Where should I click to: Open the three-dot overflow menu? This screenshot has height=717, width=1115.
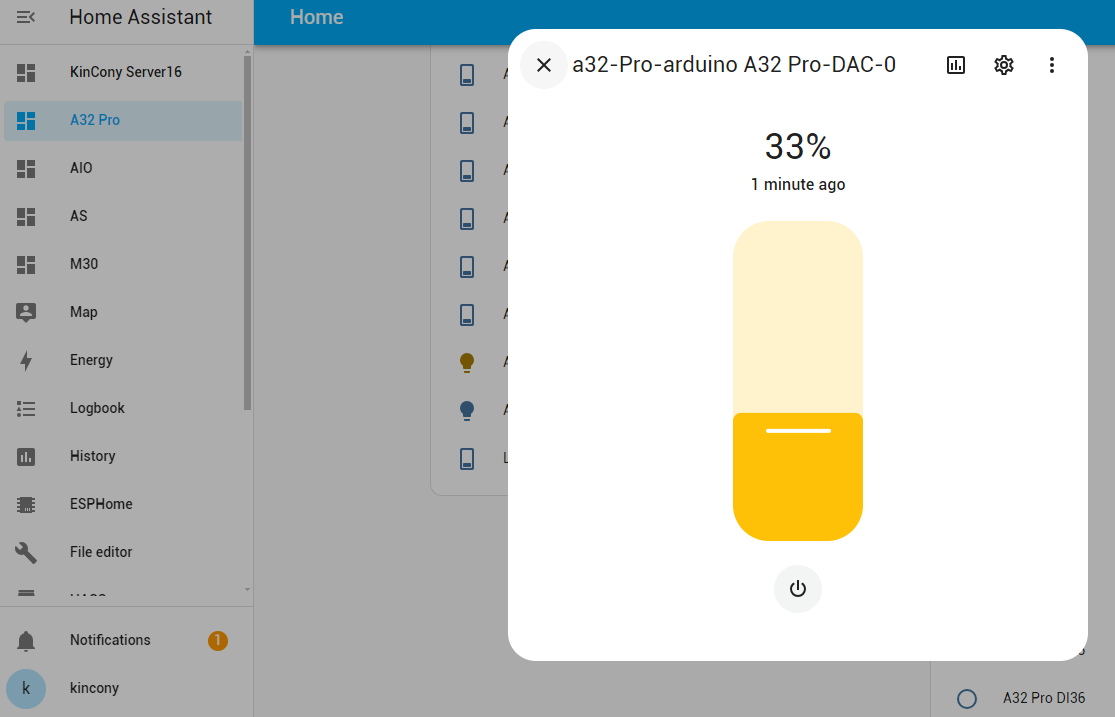pos(1051,65)
